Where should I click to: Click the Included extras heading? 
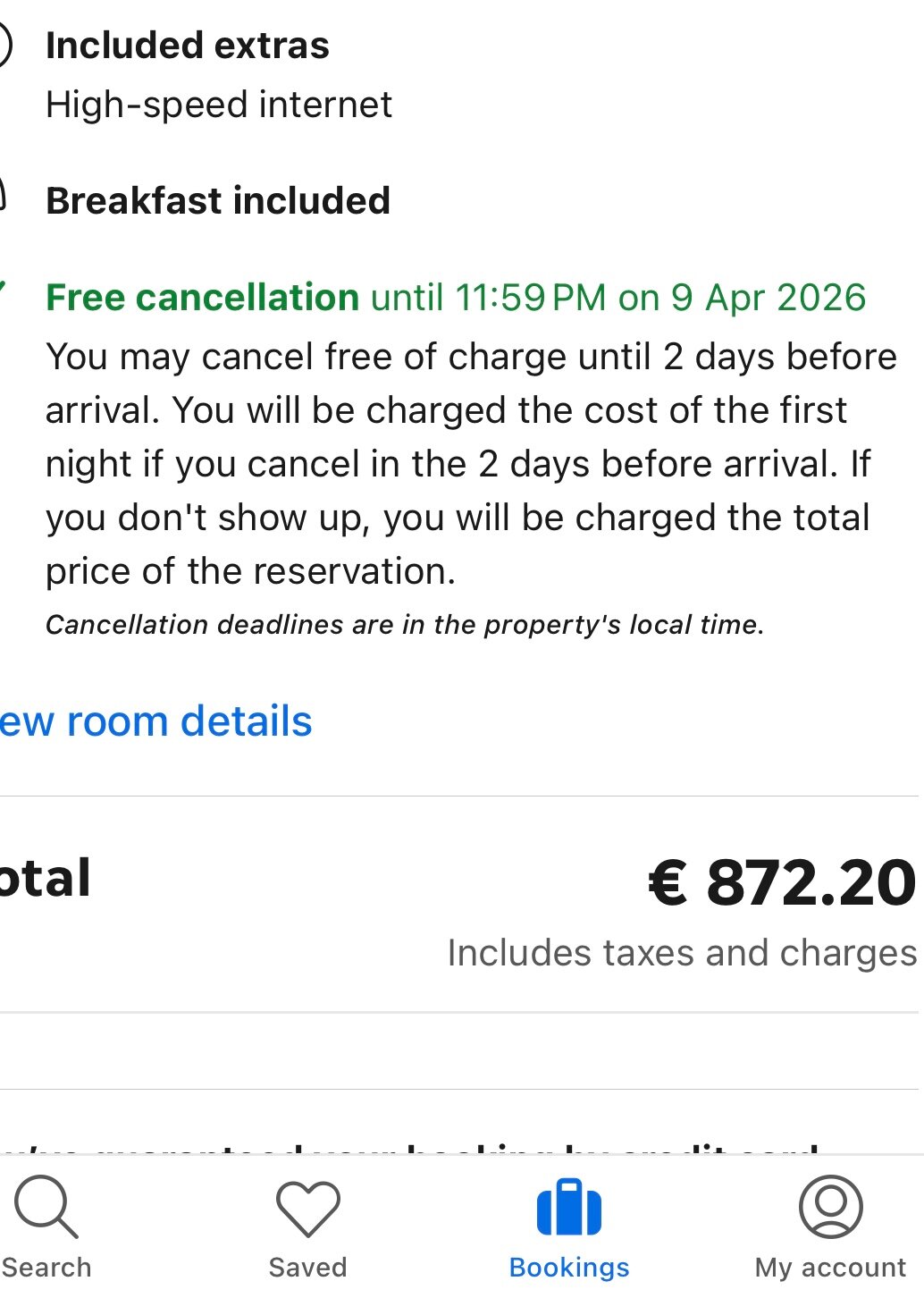[x=188, y=46]
